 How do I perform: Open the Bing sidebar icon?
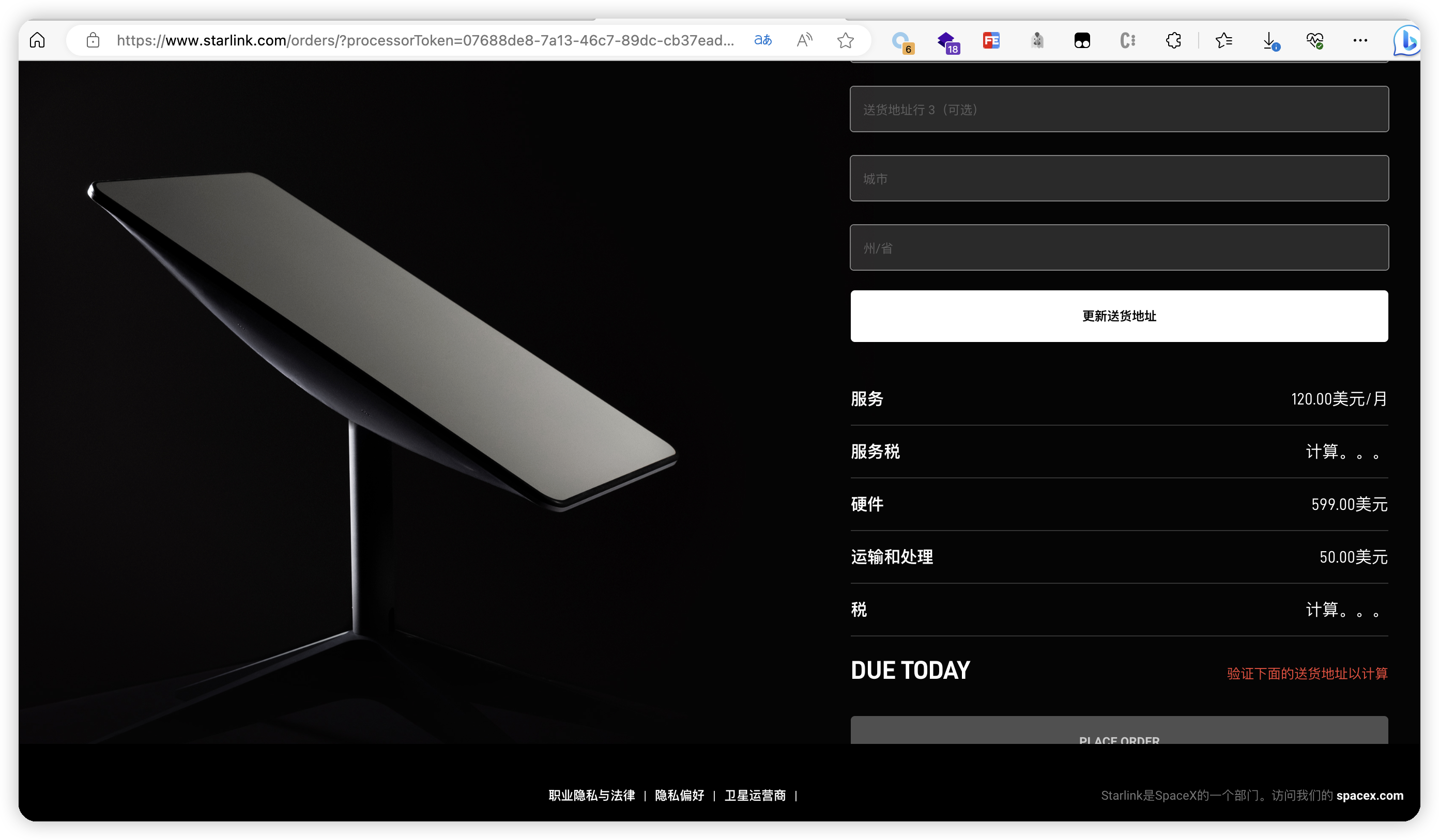(1406, 40)
